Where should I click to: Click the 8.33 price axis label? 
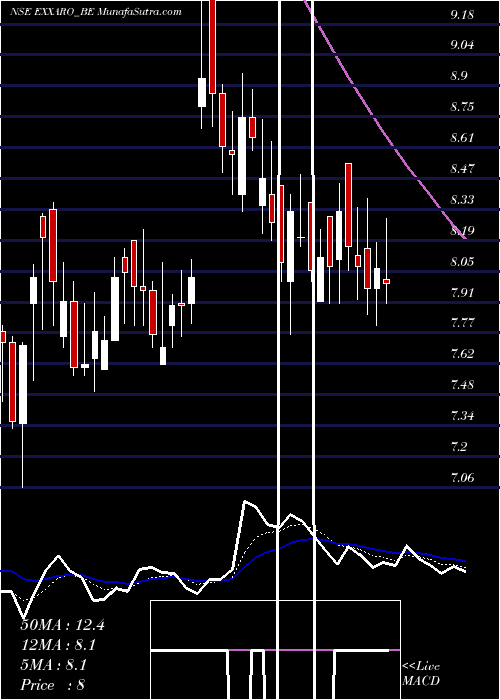[x=462, y=200]
